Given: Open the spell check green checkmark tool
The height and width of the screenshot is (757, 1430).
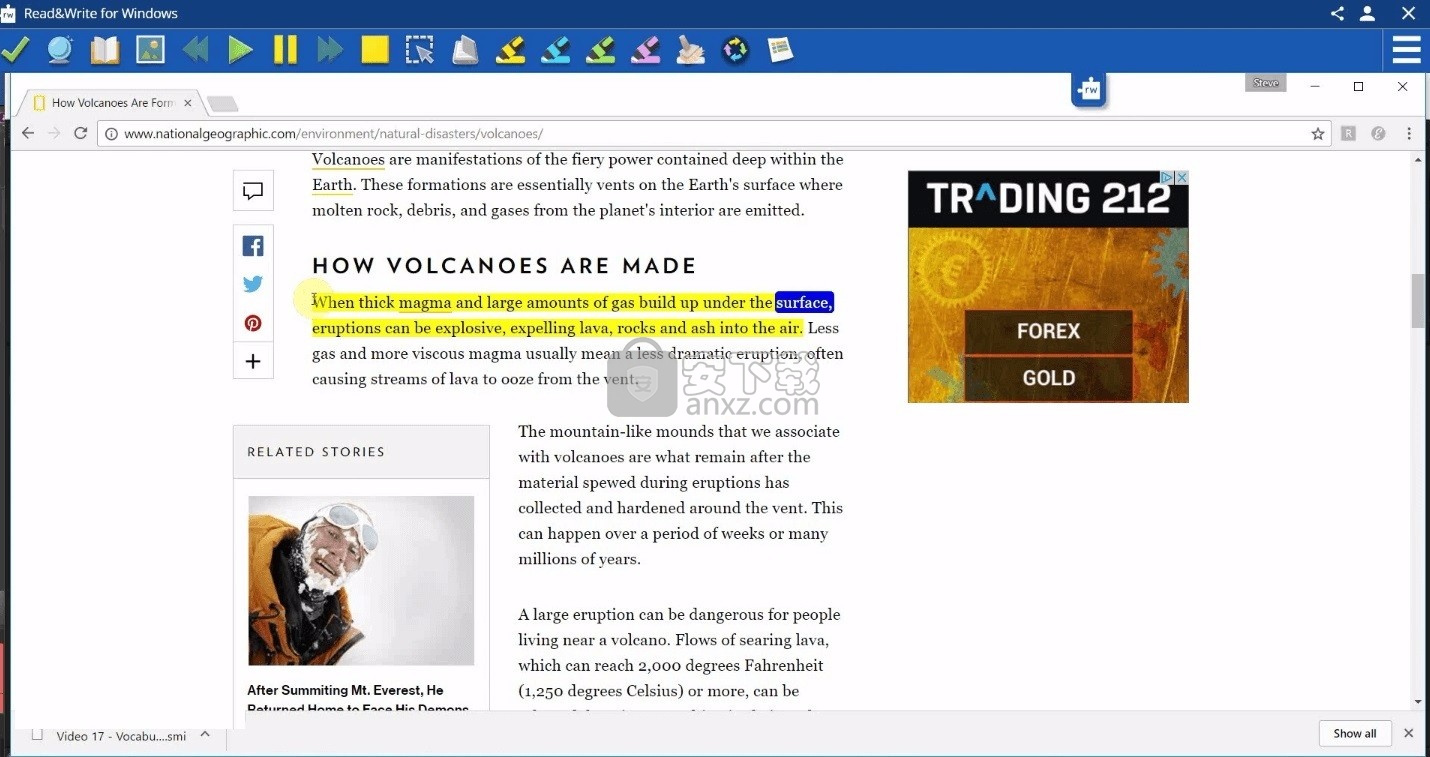Looking at the screenshot, I should point(15,49).
